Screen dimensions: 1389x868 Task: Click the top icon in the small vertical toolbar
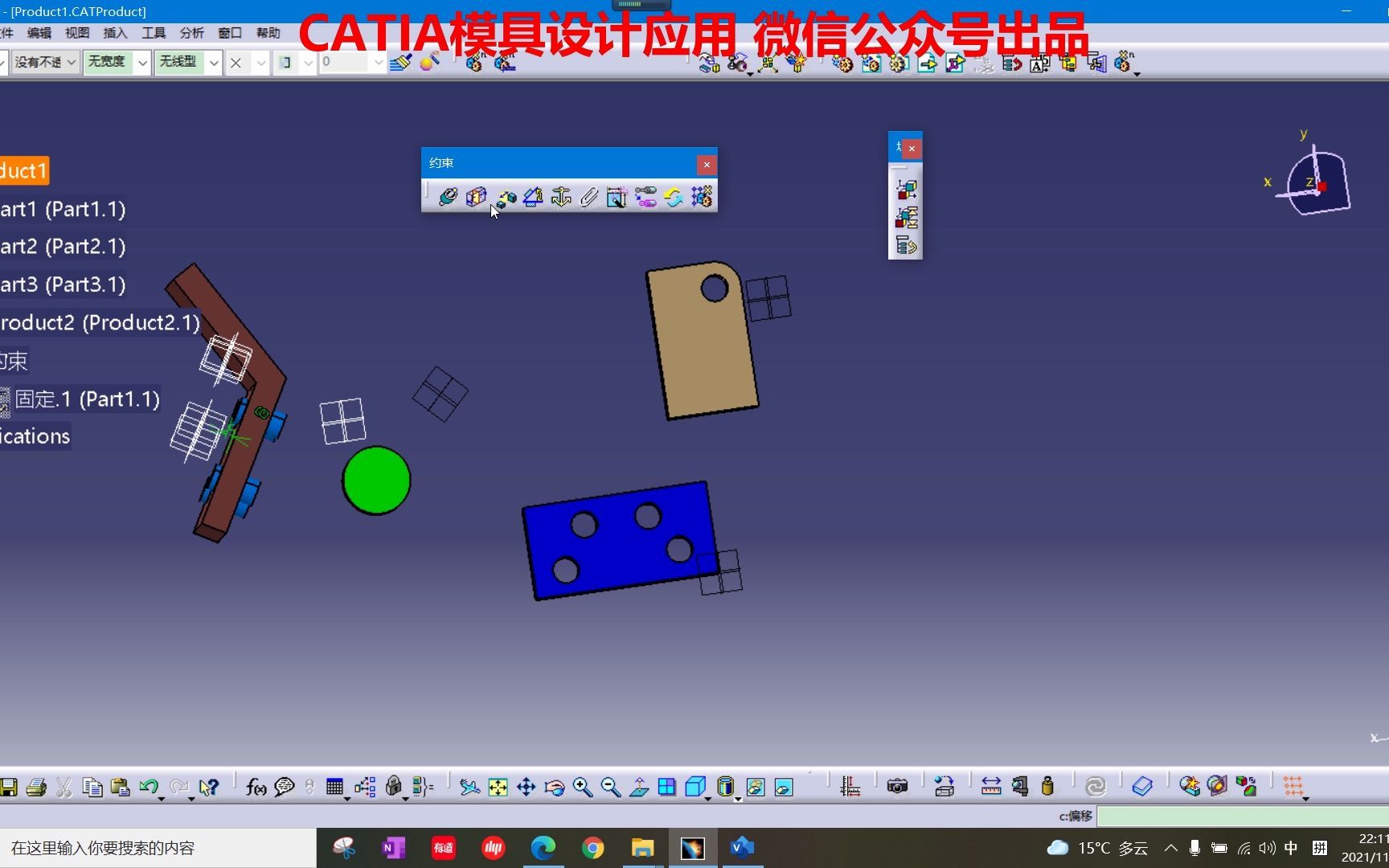907,190
